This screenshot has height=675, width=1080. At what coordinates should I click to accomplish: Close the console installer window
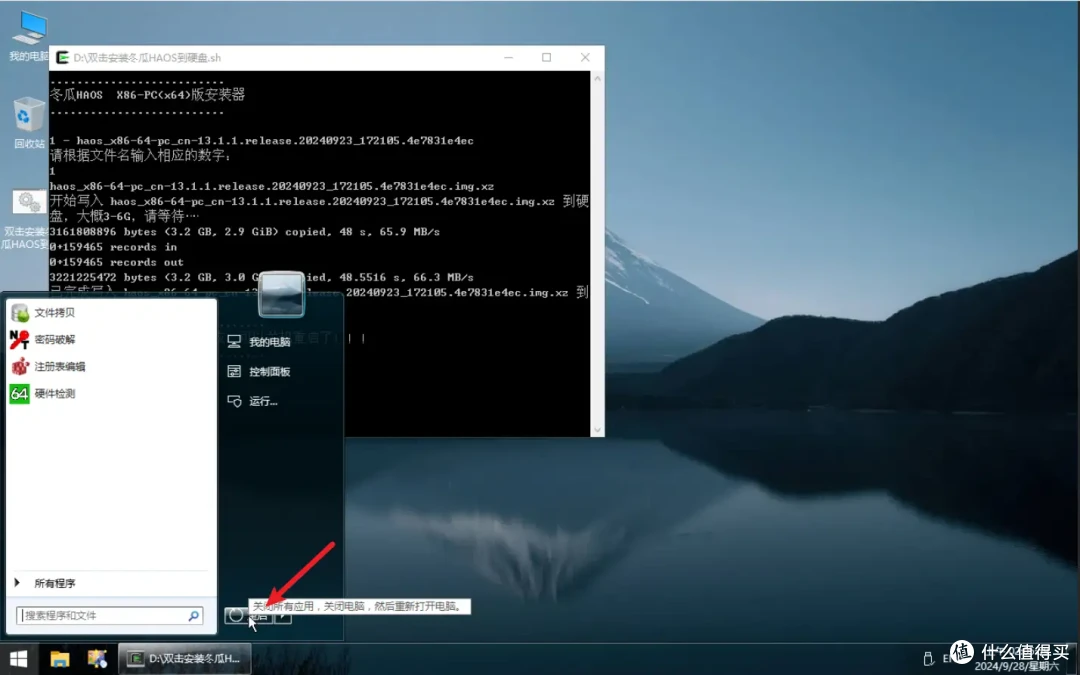click(x=585, y=58)
